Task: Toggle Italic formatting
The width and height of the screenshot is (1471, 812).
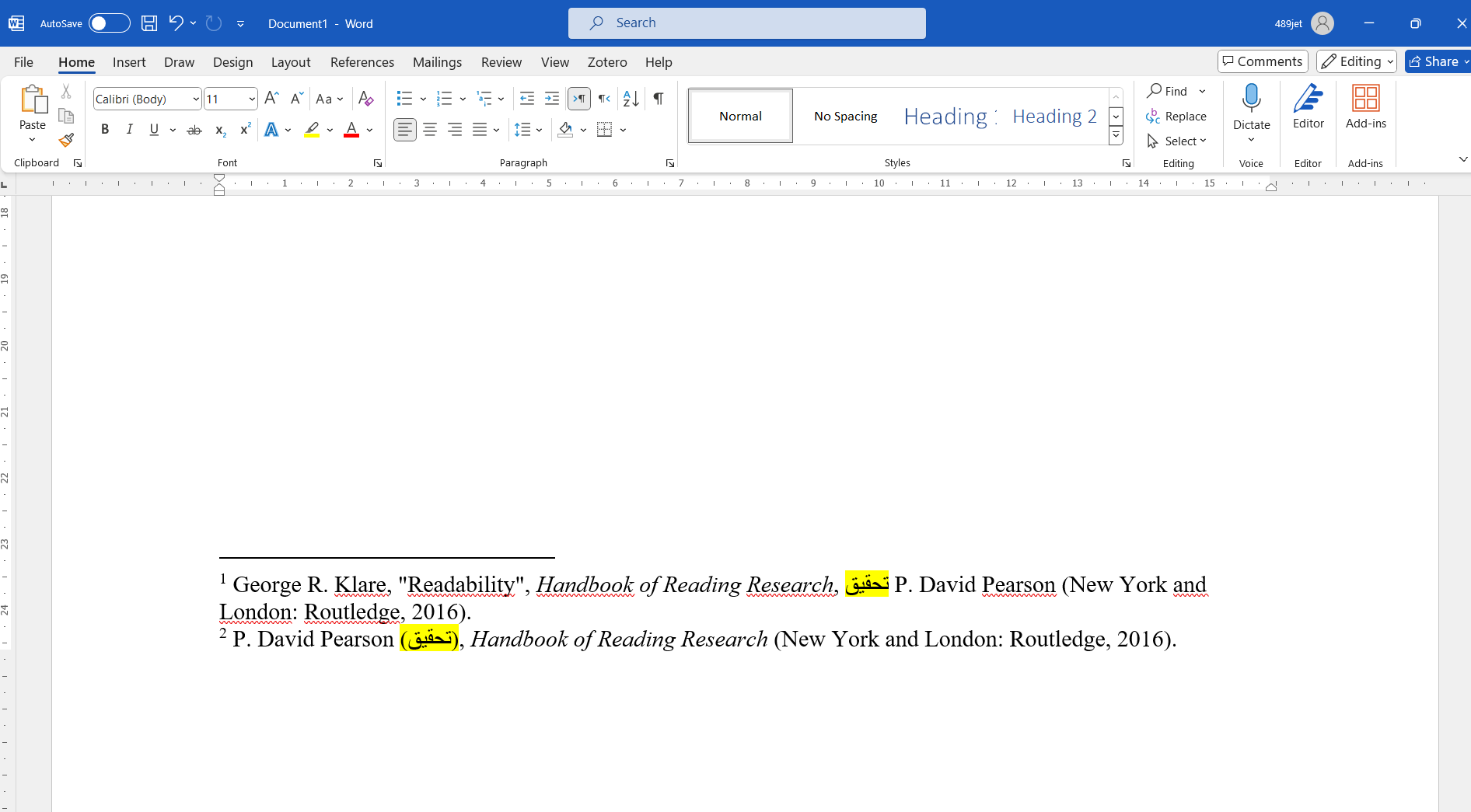Action: pyautogui.click(x=129, y=130)
